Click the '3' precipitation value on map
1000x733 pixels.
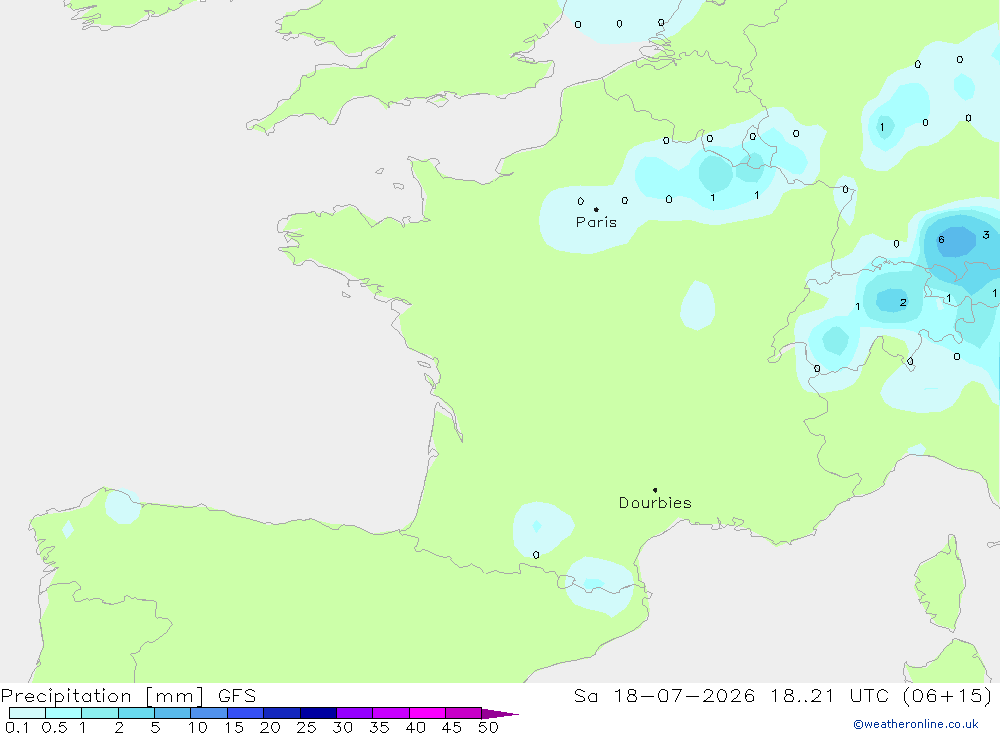pyautogui.click(x=986, y=235)
